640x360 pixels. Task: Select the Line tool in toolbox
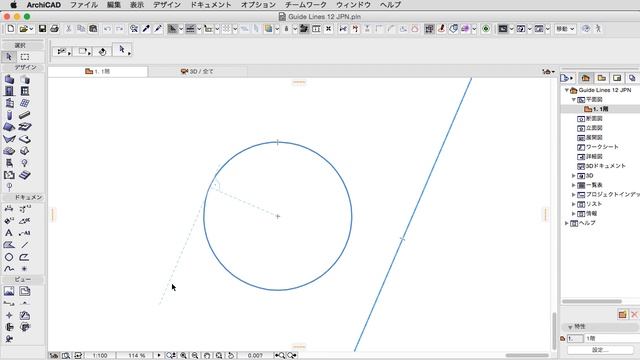point(25,245)
